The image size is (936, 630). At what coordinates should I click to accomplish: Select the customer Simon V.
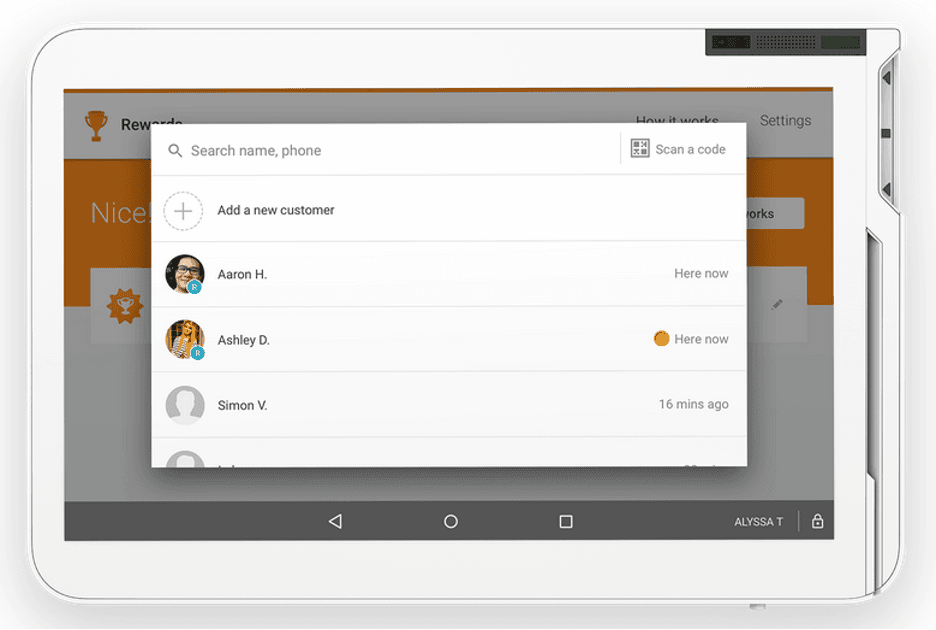242,405
